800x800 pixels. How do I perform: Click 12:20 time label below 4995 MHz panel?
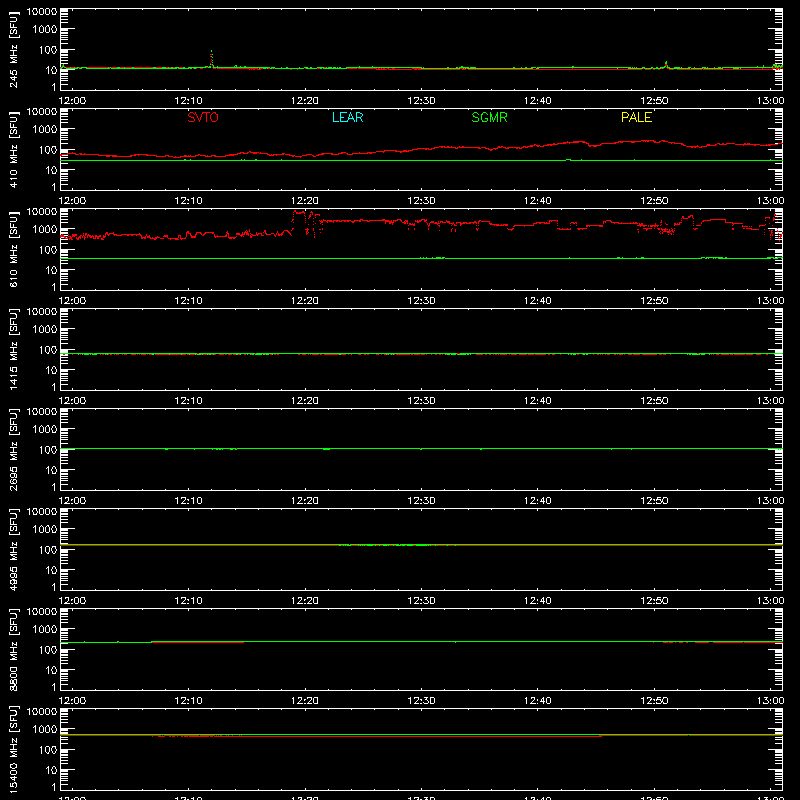click(305, 601)
